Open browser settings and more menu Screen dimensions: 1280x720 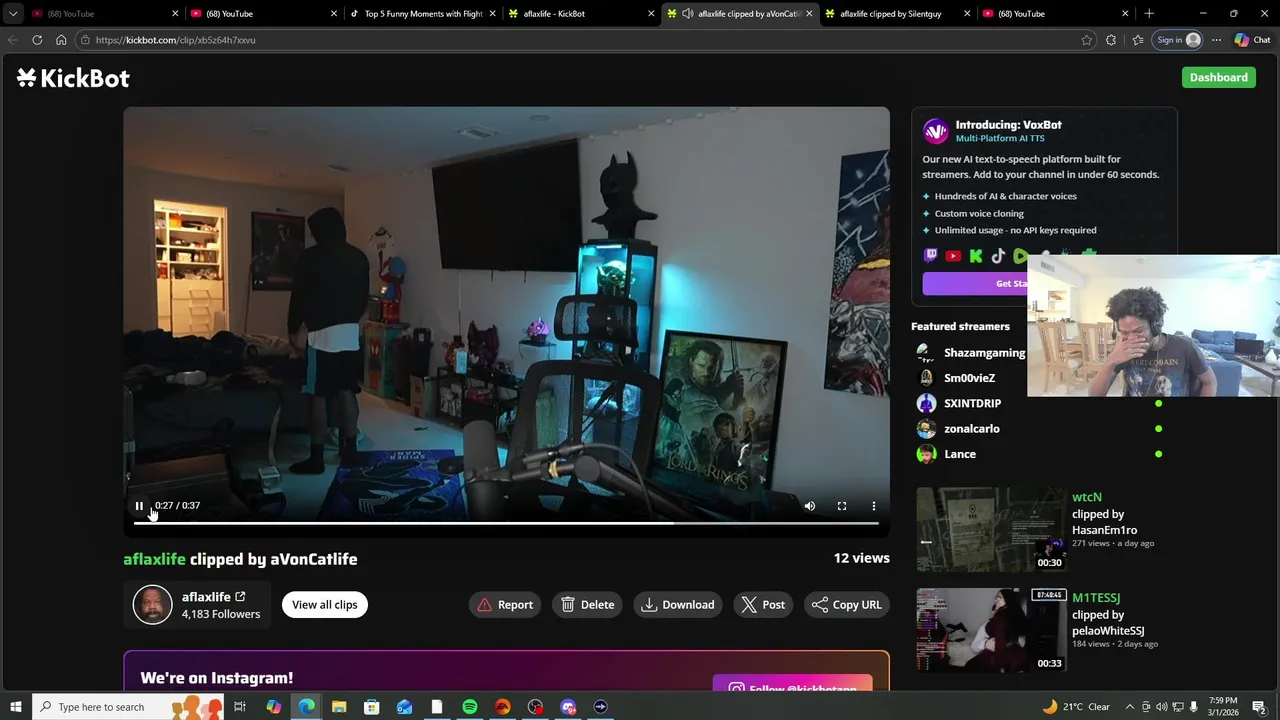[1216, 40]
